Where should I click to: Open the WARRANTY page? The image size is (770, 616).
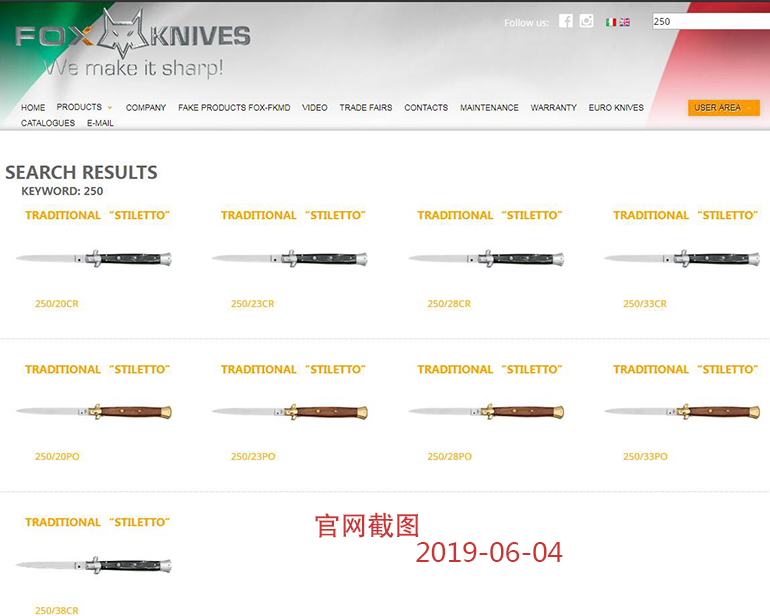(x=553, y=108)
